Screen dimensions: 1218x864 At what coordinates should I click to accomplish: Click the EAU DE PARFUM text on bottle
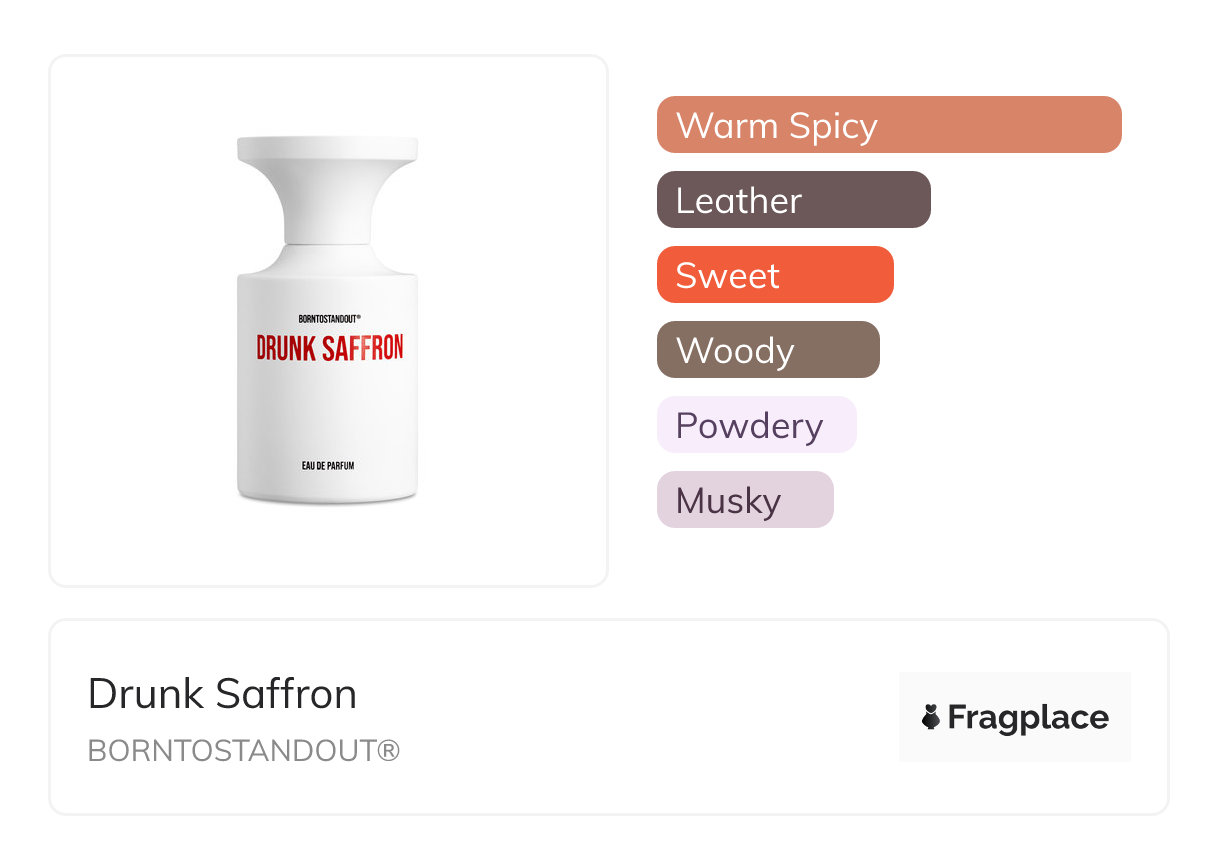(x=328, y=466)
